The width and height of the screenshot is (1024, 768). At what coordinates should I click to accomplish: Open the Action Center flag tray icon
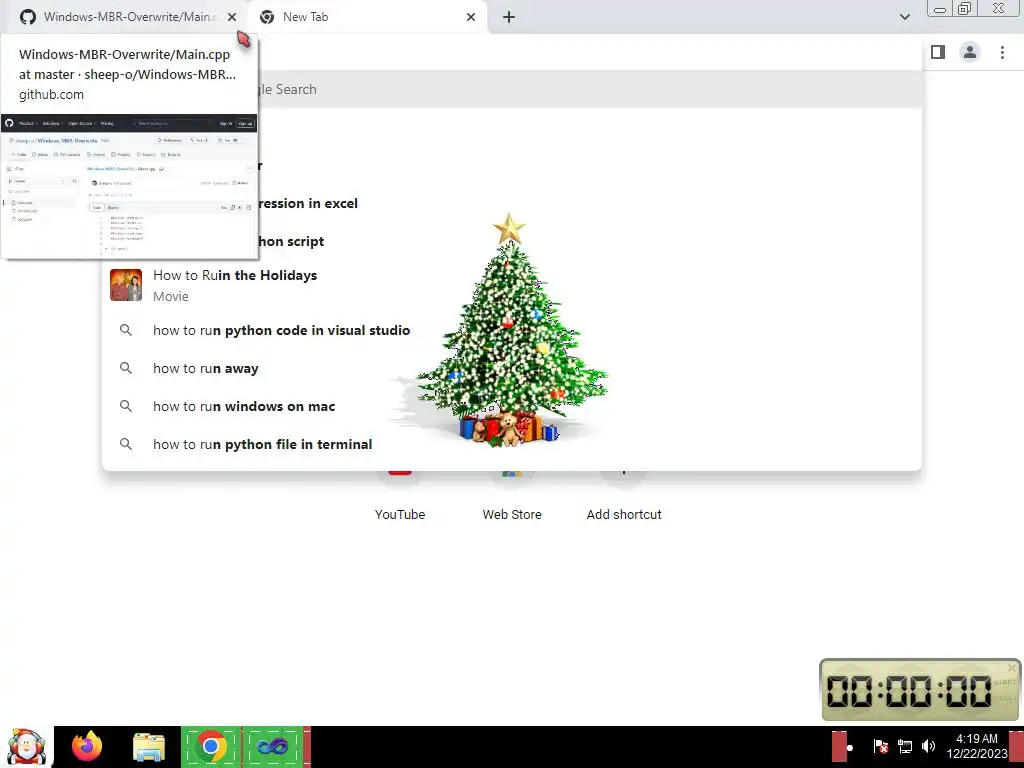pos(880,746)
